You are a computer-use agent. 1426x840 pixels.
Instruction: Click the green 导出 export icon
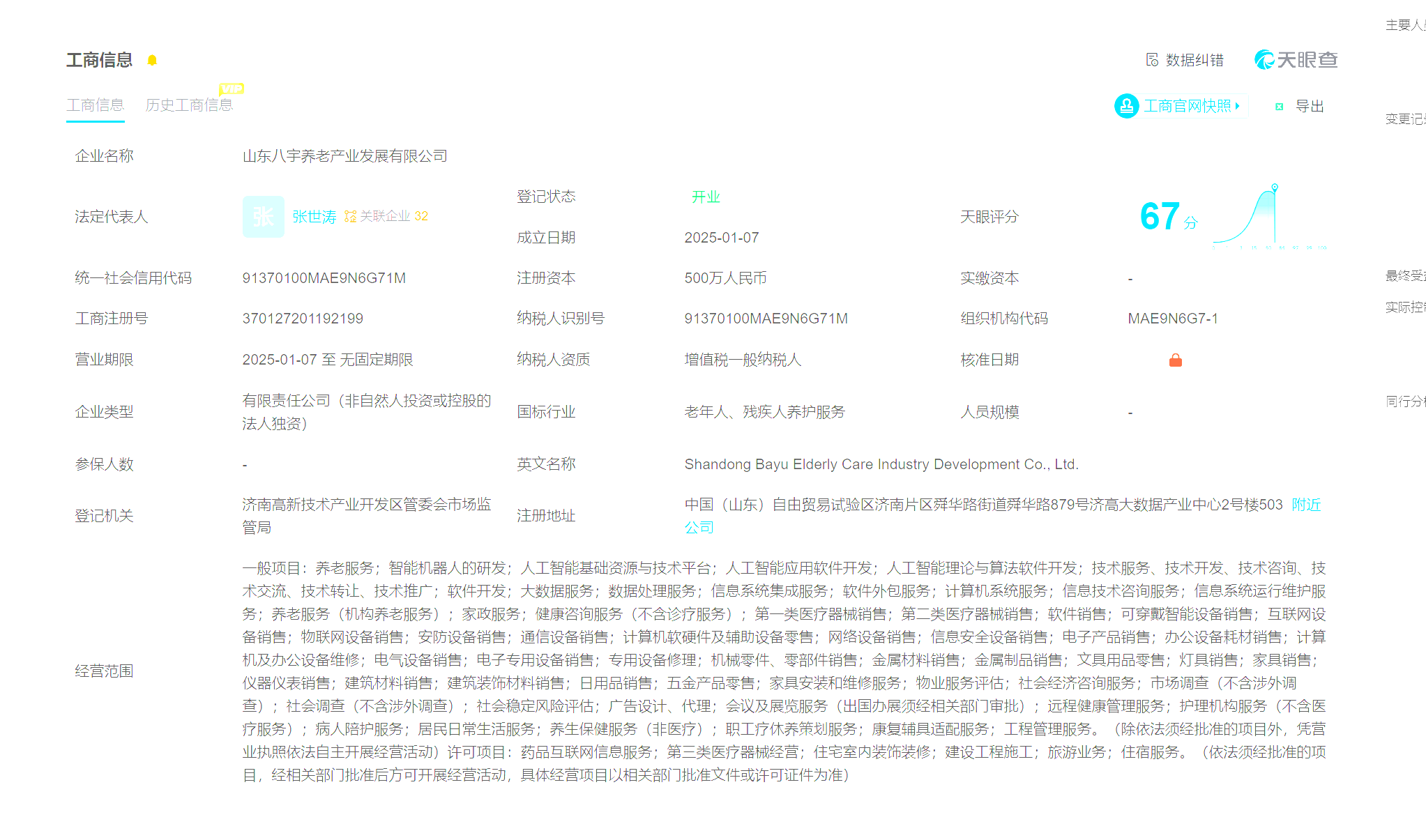click(x=1279, y=107)
